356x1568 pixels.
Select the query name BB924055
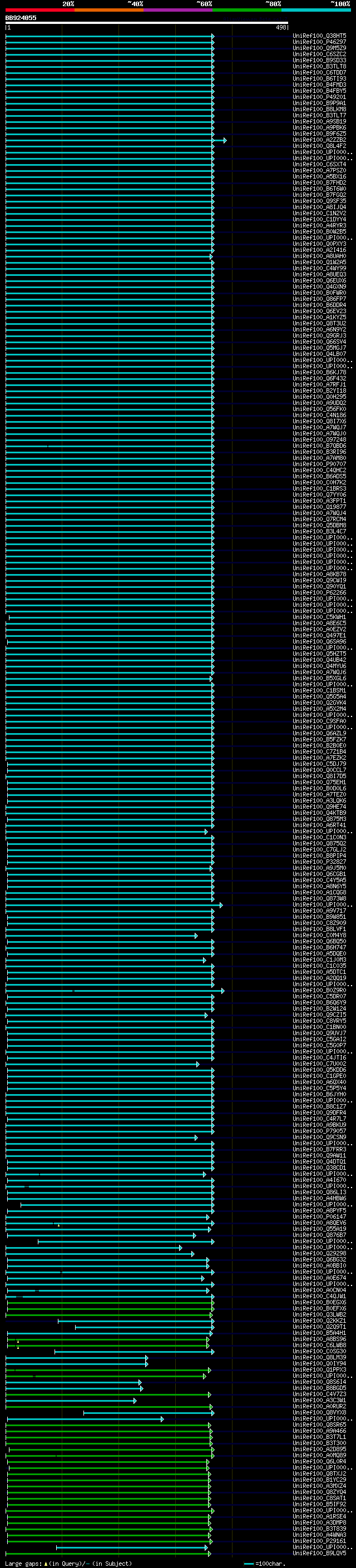click(21, 18)
